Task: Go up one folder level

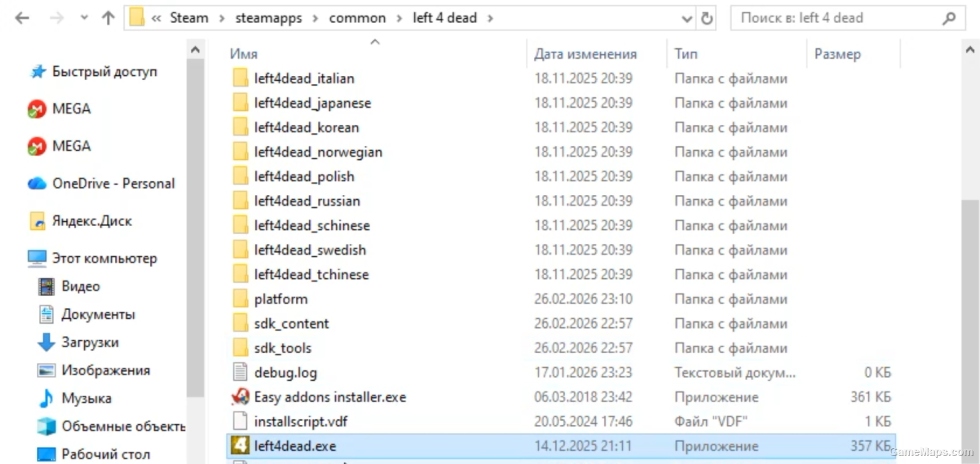Action: coord(108,18)
